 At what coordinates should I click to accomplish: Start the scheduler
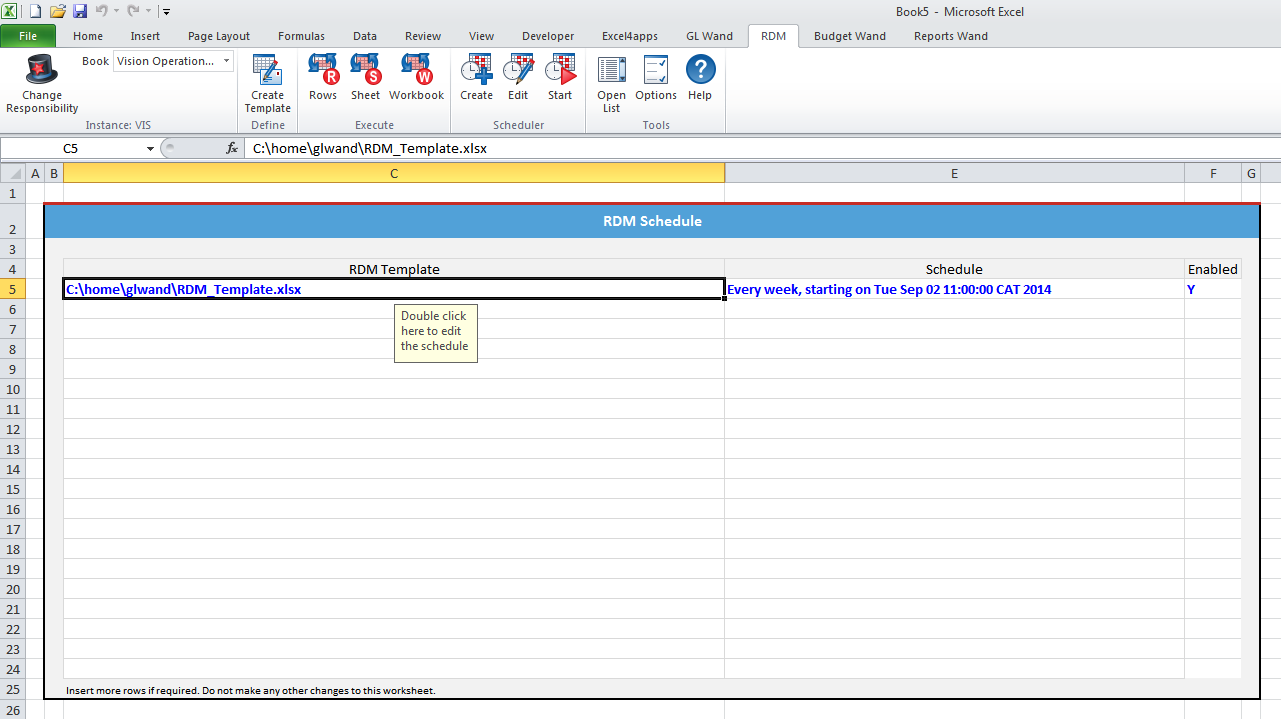[x=560, y=78]
